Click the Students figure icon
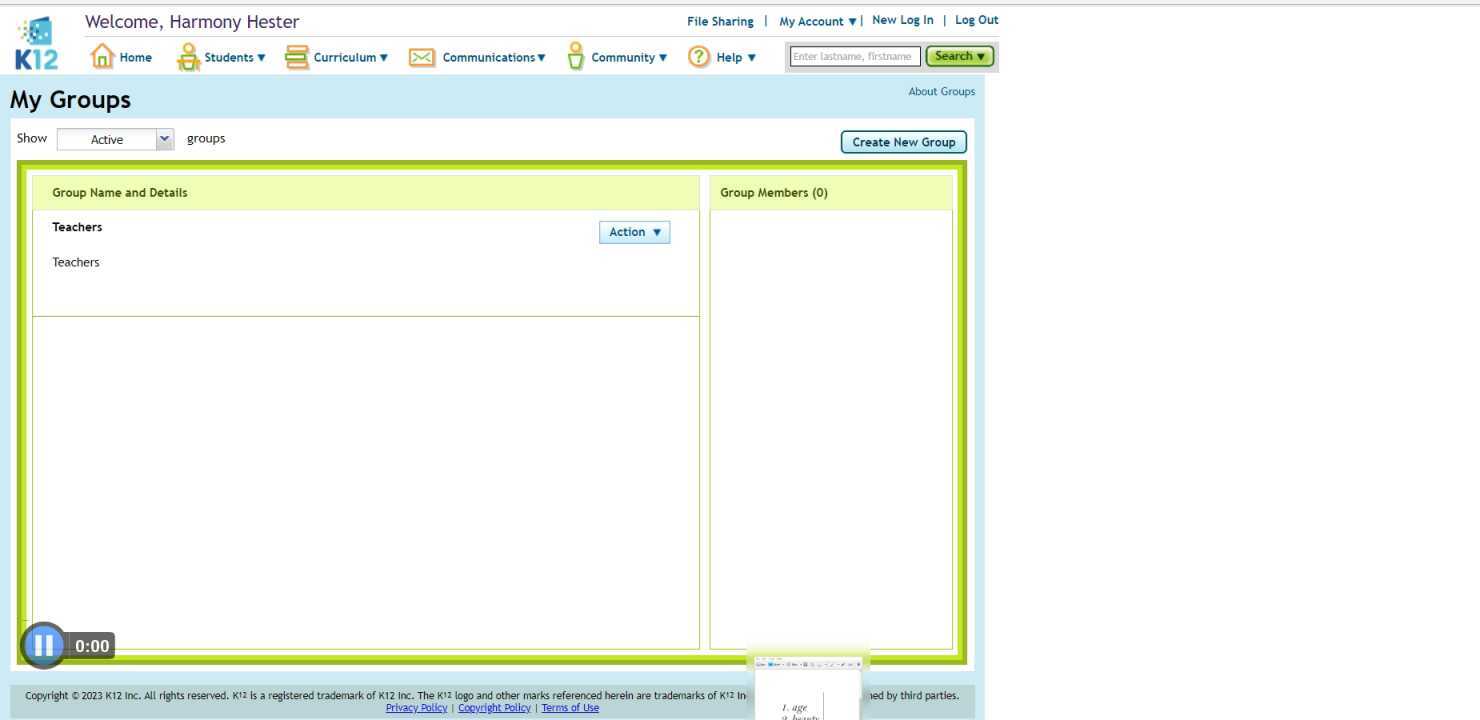Screen dimensions: 1480x720 [189, 55]
